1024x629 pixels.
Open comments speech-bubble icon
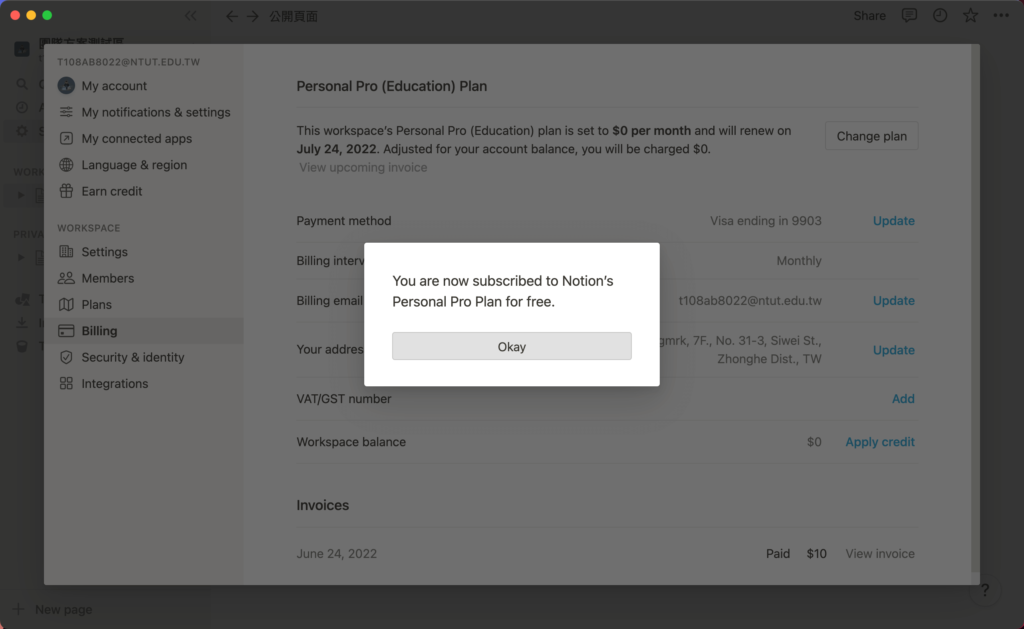[909, 15]
